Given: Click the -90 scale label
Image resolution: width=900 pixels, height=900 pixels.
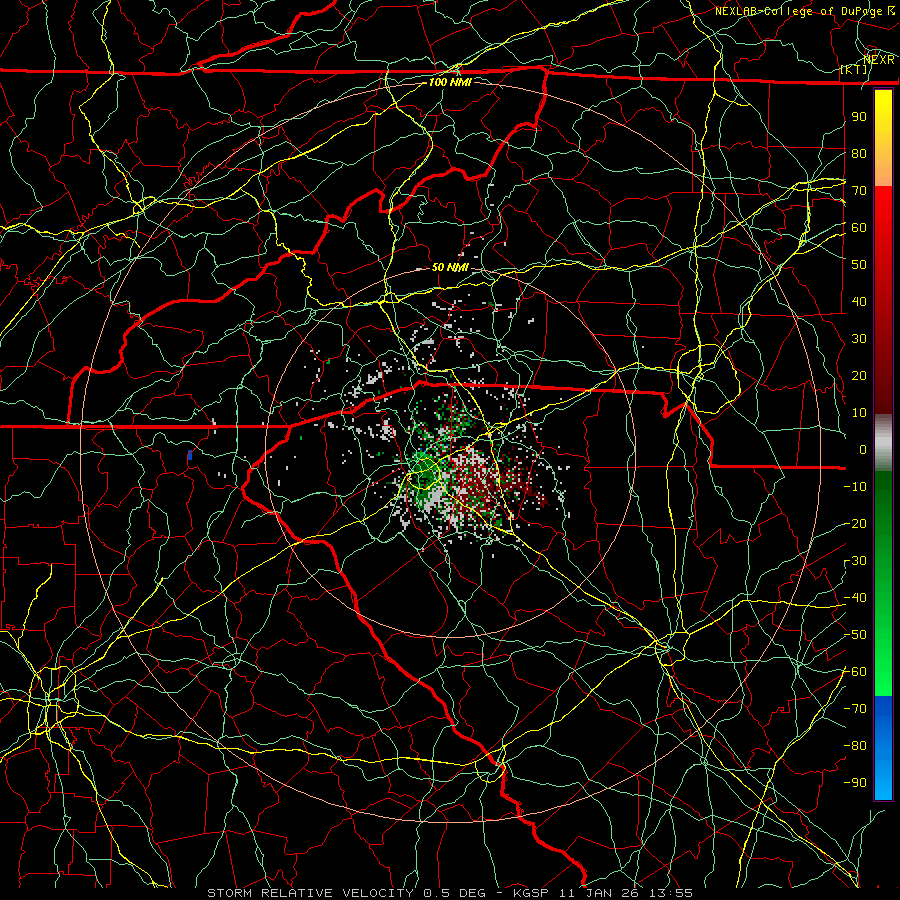Looking at the screenshot, I should click(855, 783).
